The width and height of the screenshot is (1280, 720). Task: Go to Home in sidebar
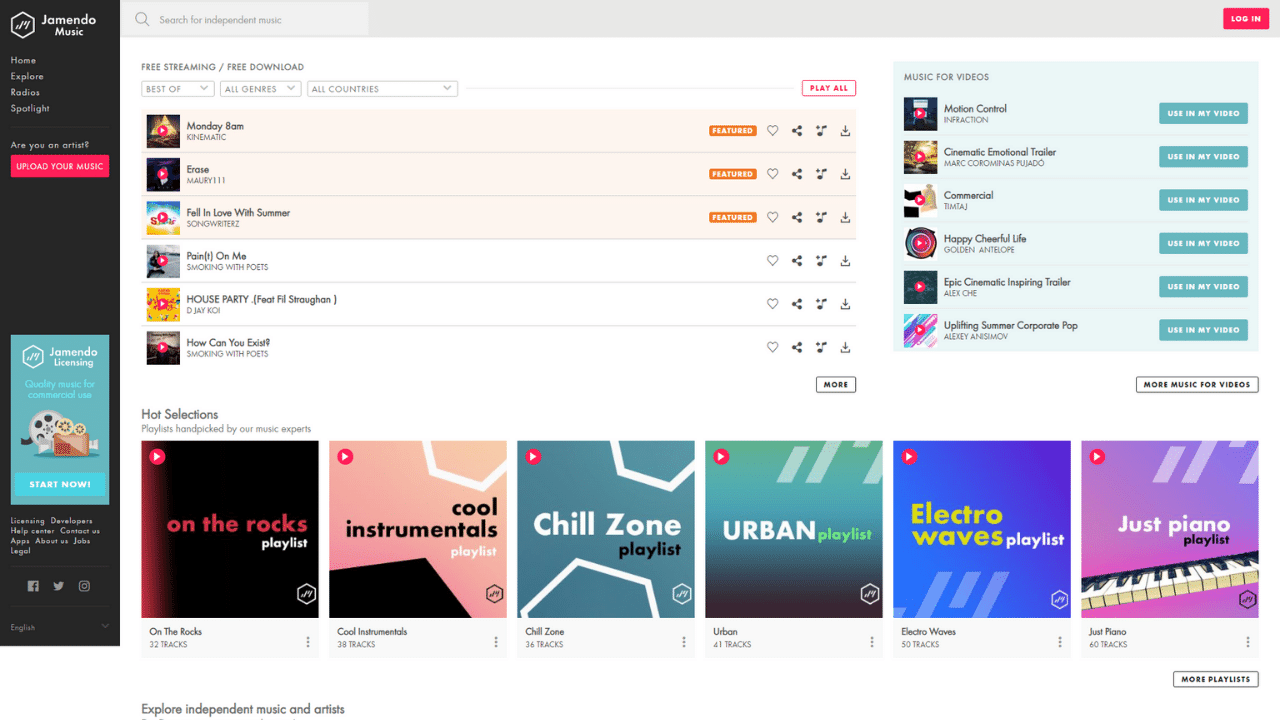pyautogui.click(x=23, y=60)
